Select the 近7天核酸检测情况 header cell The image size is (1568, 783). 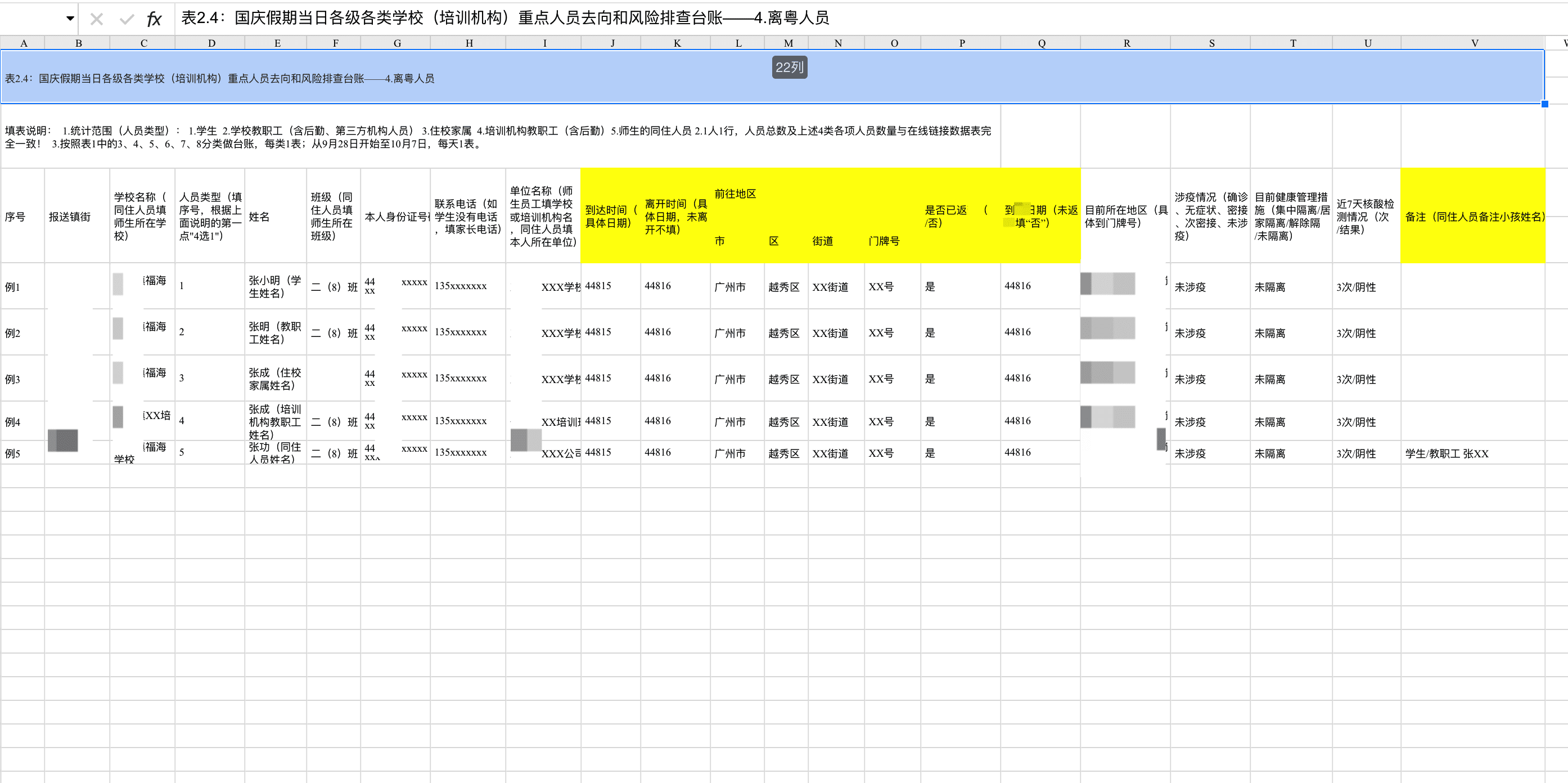click(1366, 216)
